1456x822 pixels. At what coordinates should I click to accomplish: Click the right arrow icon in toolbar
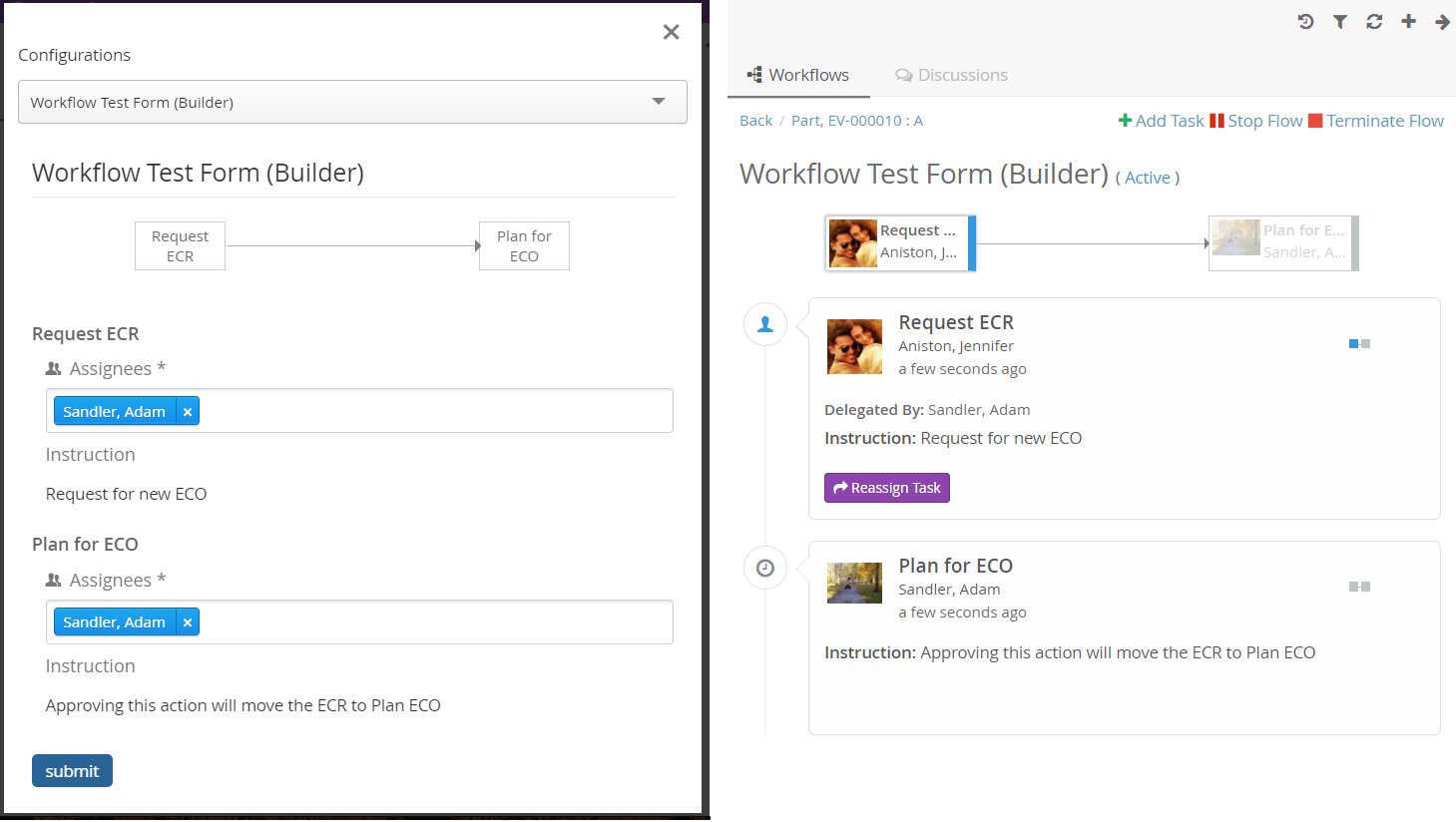(1442, 21)
